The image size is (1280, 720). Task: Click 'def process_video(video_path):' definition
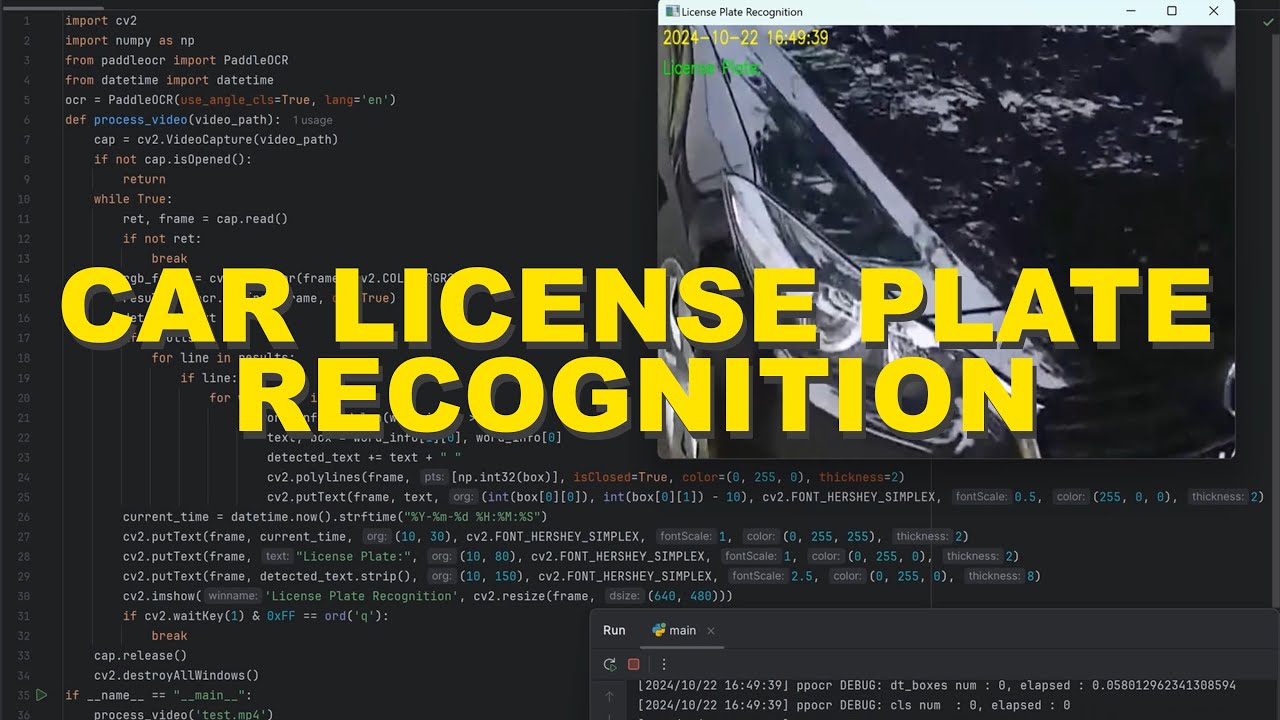(173, 120)
